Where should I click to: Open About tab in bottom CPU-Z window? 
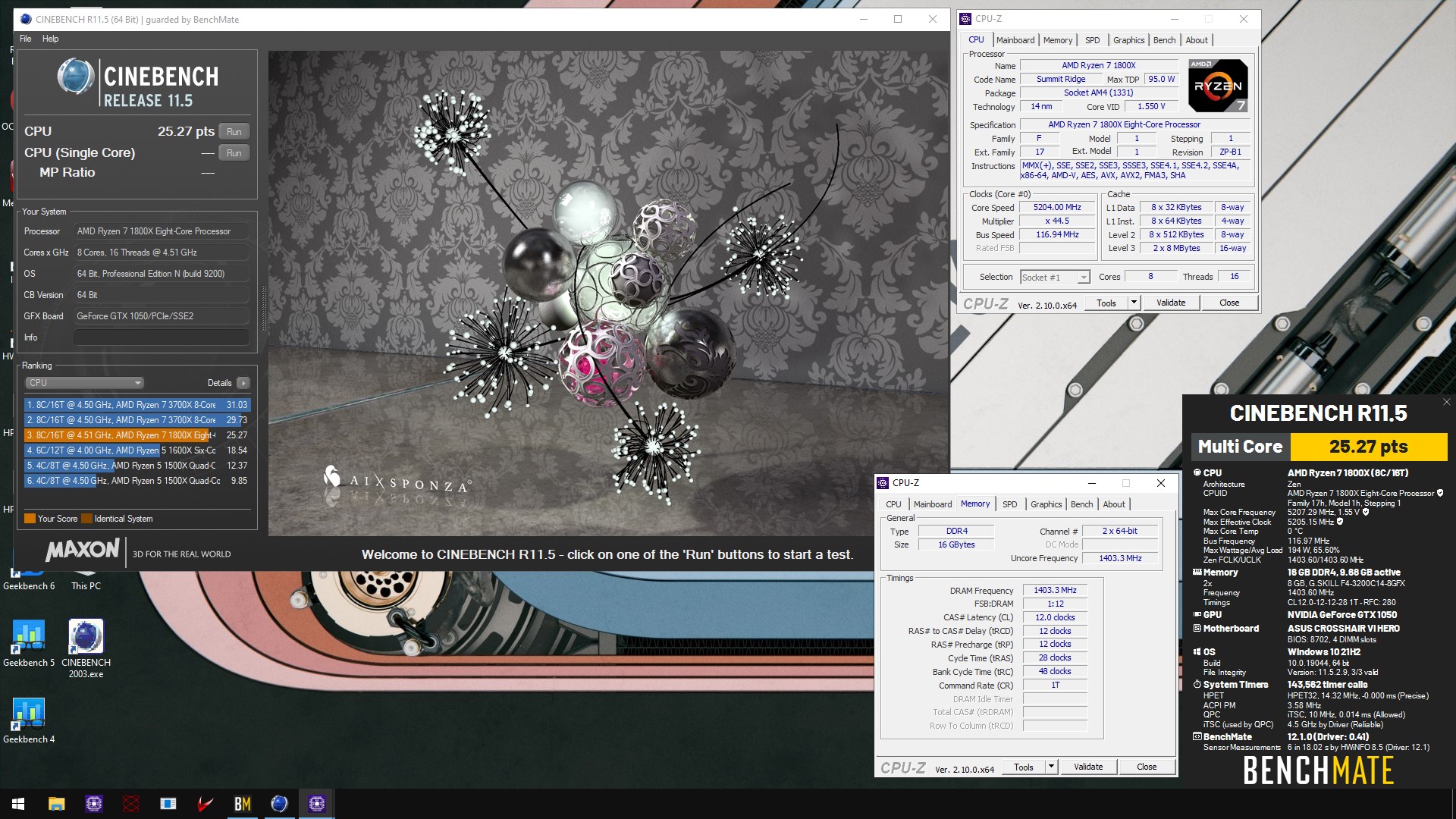pos(1114,504)
